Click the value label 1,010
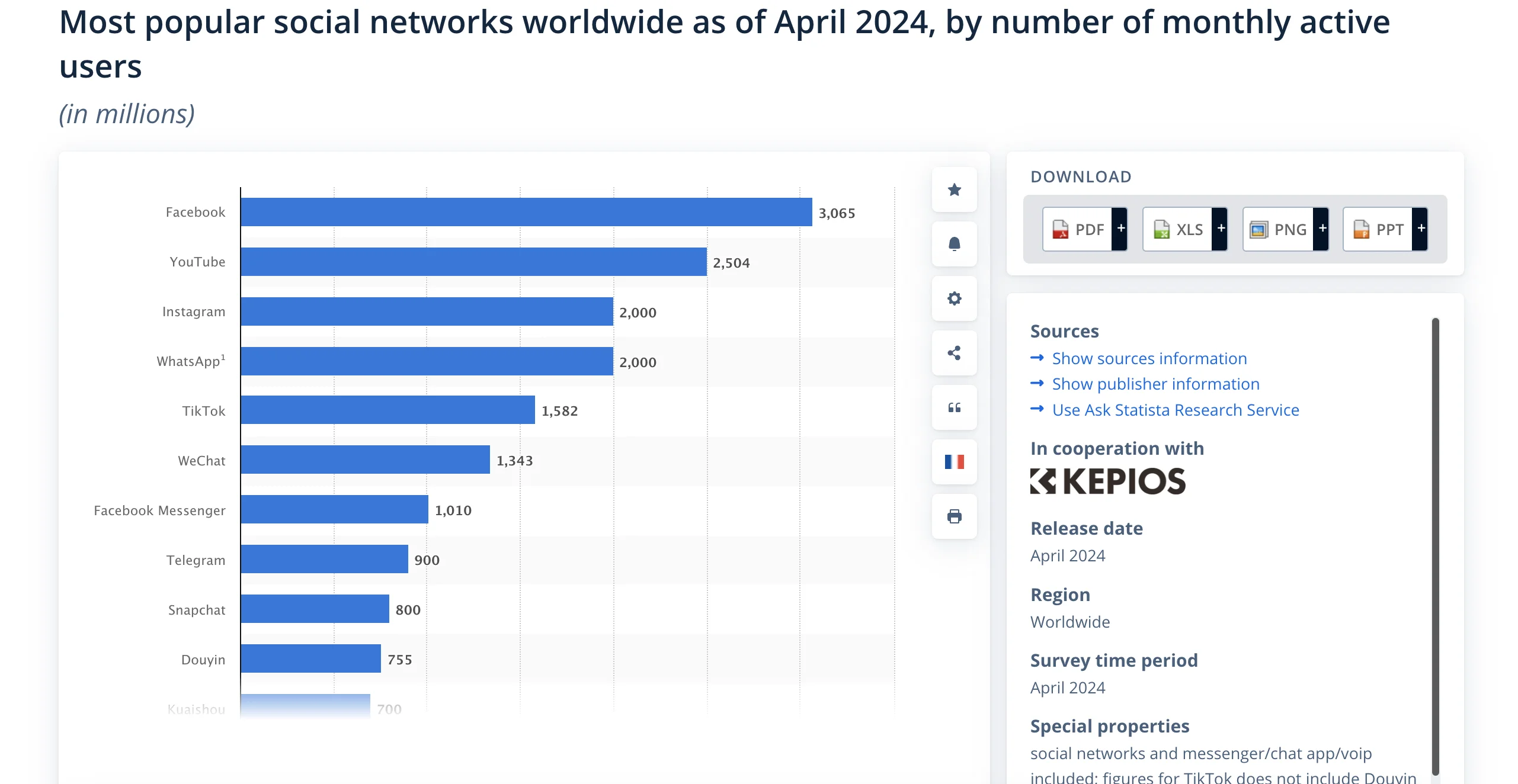Image resolution: width=1518 pixels, height=784 pixels. (x=453, y=510)
